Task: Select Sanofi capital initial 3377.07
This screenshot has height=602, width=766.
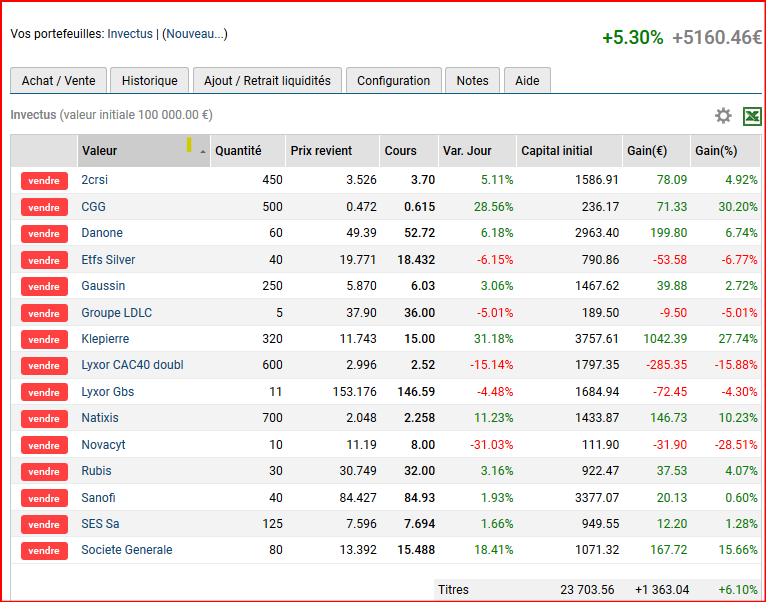Action: pyautogui.click(x=597, y=498)
